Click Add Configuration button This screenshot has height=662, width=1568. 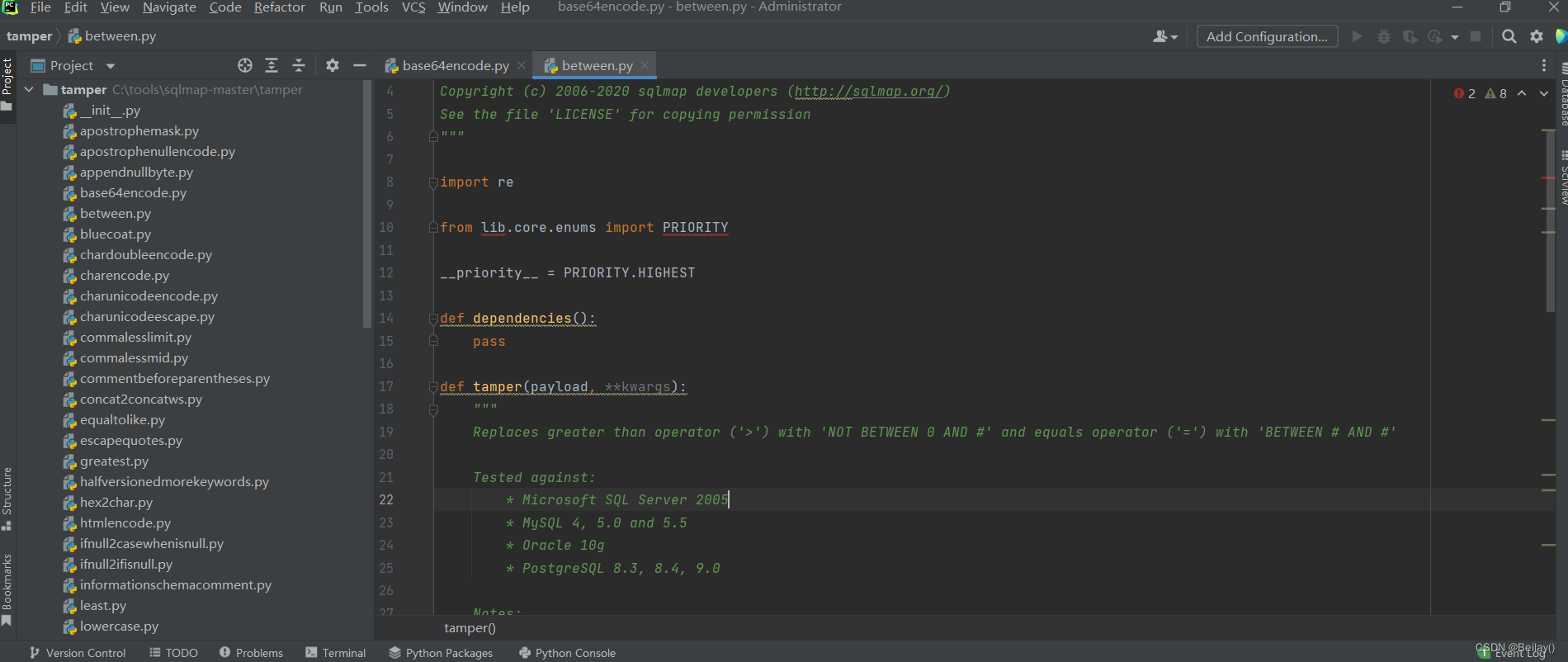point(1267,36)
